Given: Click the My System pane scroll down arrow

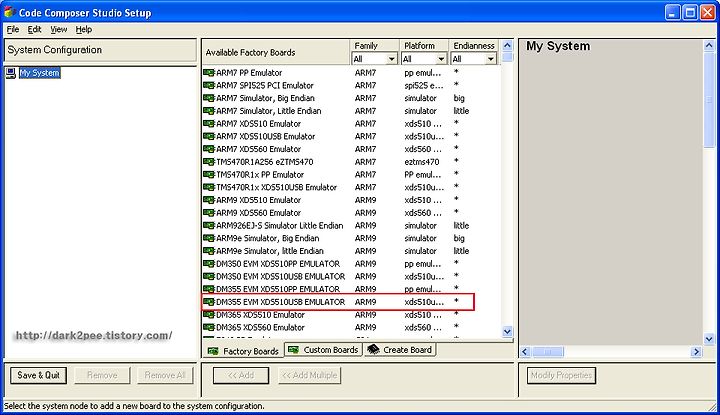Looking at the screenshot, I should pos(709,339).
